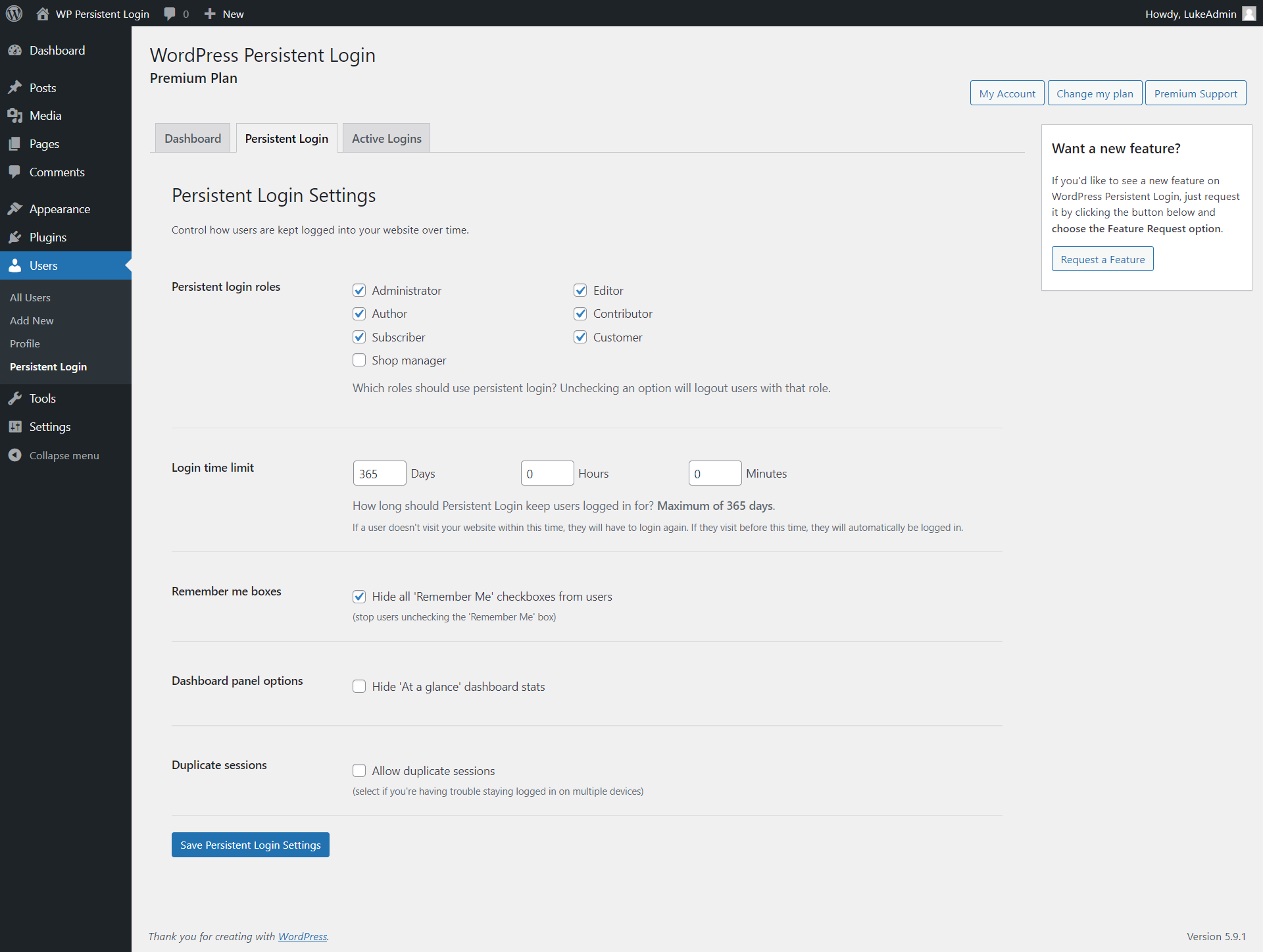The height and width of the screenshot is (952, 1263).
Task: Uncheck the Editor role checkbox
Action: pyautogui.click(x=580, y=290)
